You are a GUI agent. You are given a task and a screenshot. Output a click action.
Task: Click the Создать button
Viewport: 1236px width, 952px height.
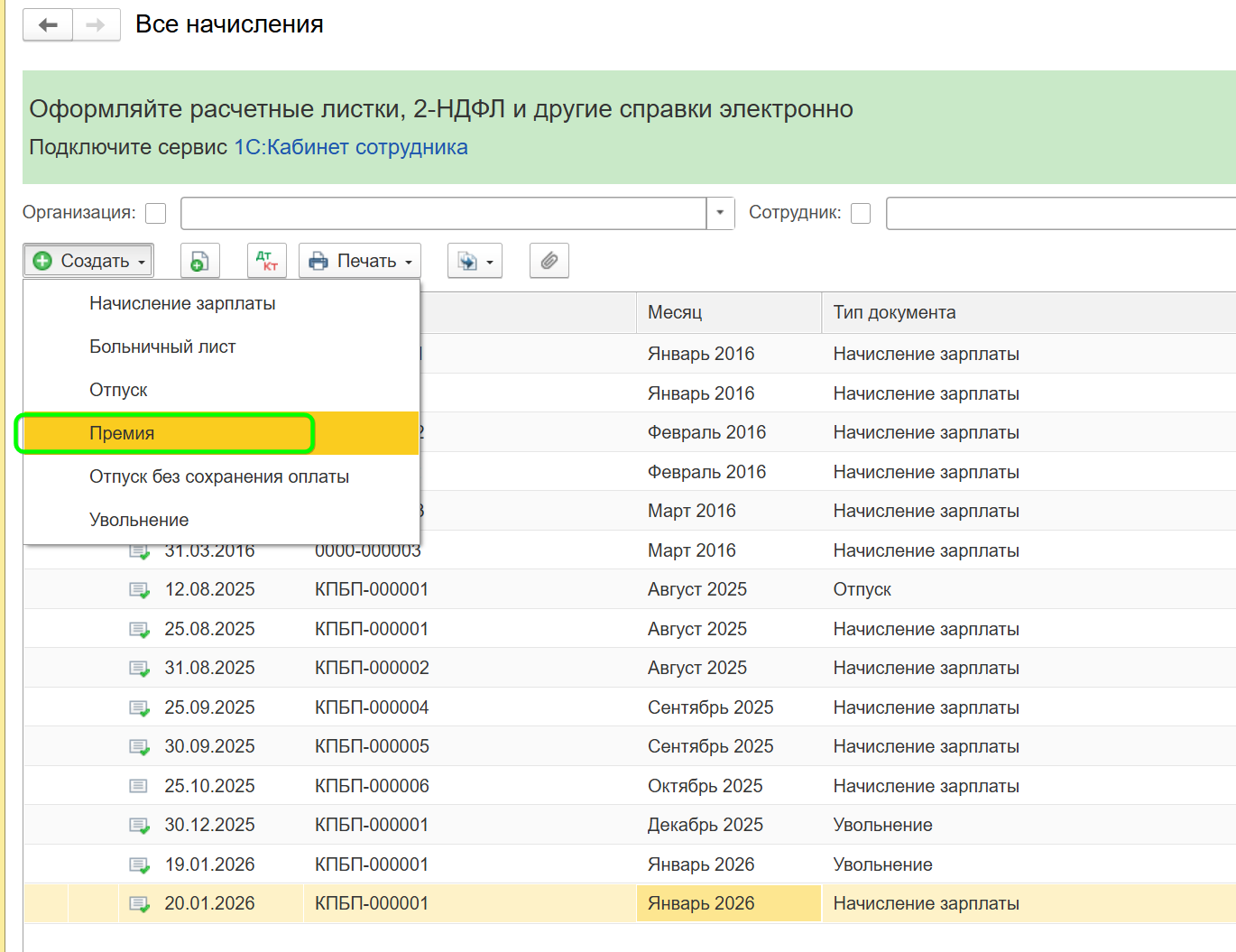88,261
